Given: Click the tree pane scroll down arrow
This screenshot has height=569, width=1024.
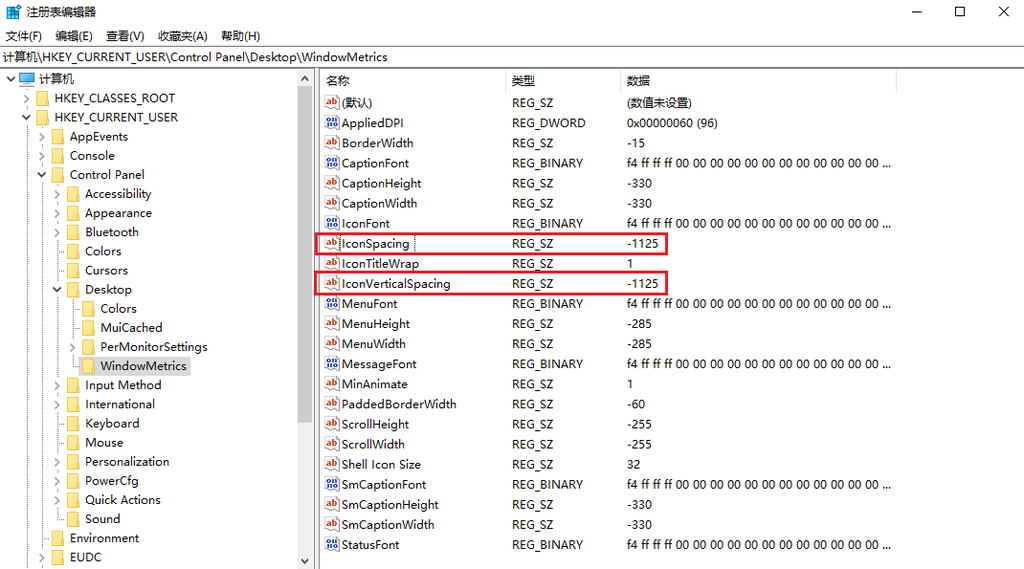Looking at the screenshot, I should (304, 561).
